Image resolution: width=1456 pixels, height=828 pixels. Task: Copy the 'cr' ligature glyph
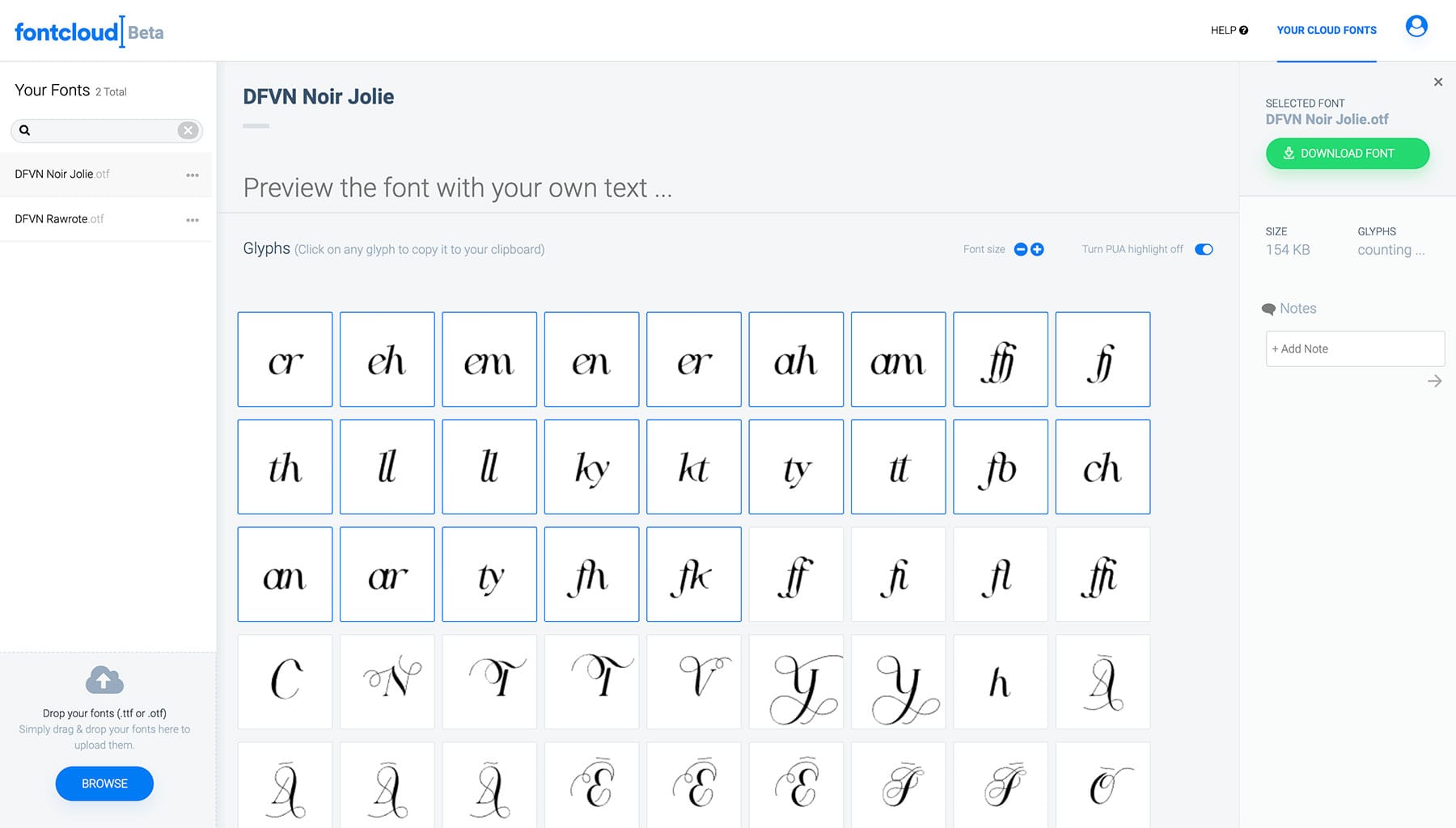coord(285,359)
